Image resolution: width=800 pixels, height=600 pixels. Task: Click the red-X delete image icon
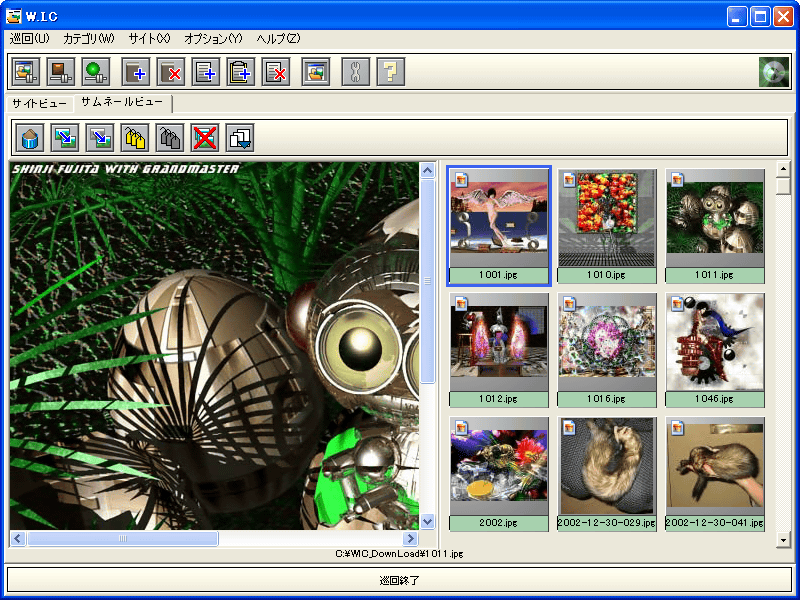point(205,138)
